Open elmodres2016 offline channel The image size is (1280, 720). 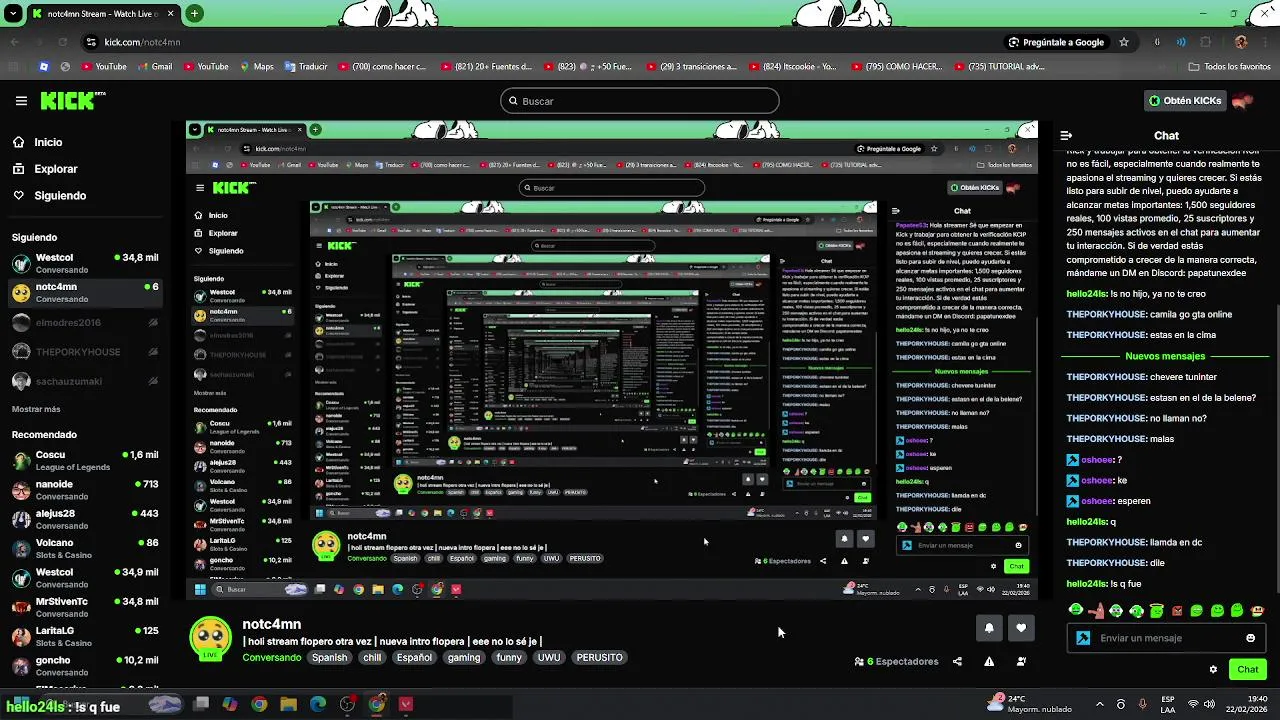(85, 323)
